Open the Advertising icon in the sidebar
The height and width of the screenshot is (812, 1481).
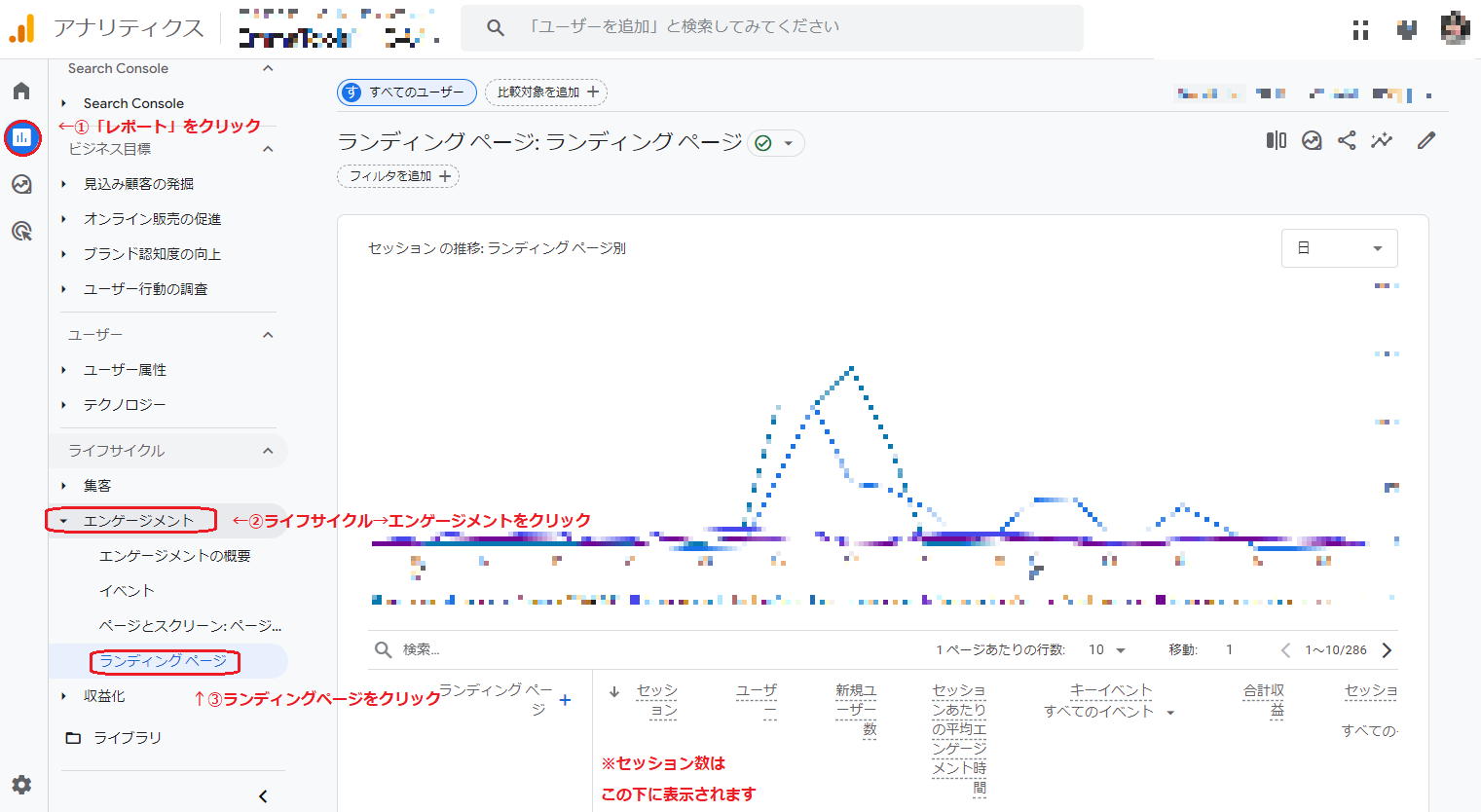click(x=21, y=230)
